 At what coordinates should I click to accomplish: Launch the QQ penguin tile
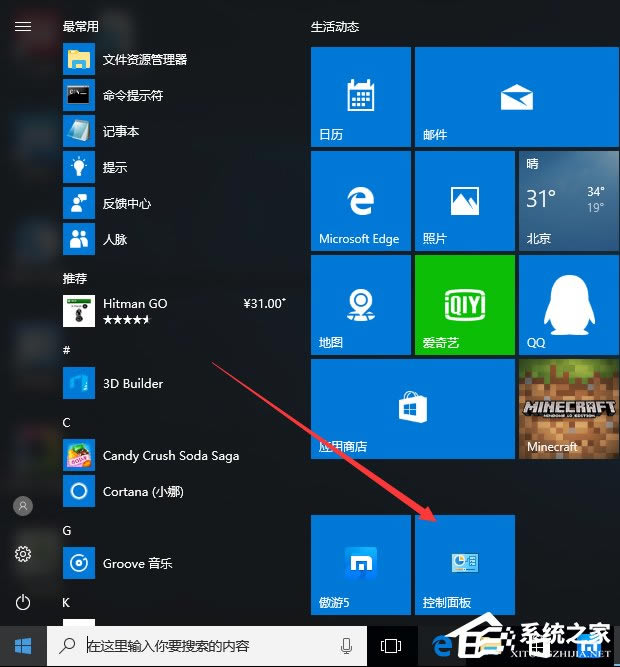coord(567,304)
